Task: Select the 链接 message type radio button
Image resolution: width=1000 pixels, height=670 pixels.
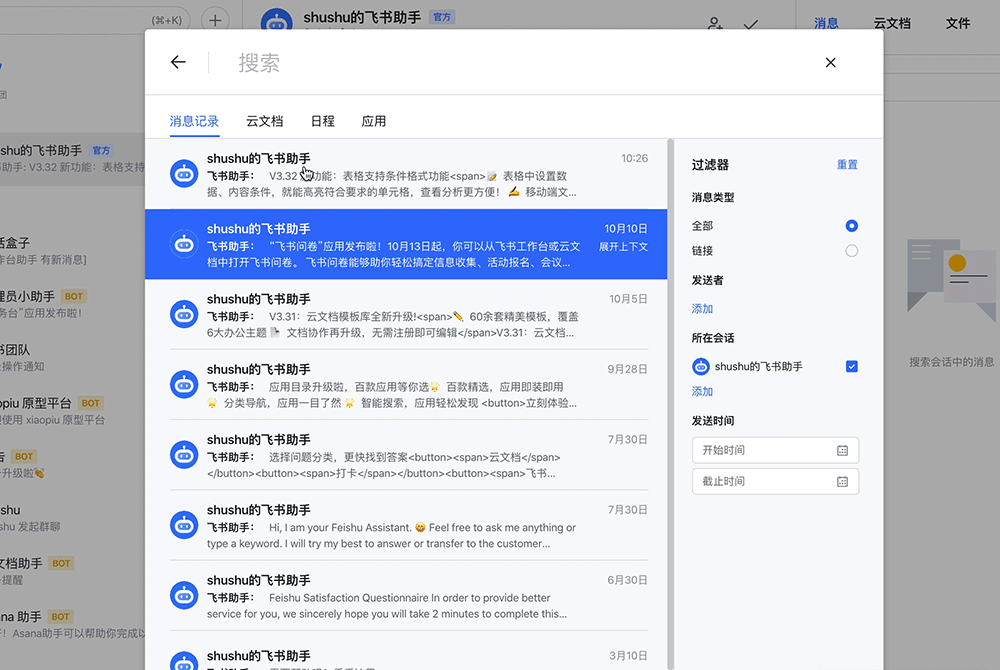Action: [851, 251]
